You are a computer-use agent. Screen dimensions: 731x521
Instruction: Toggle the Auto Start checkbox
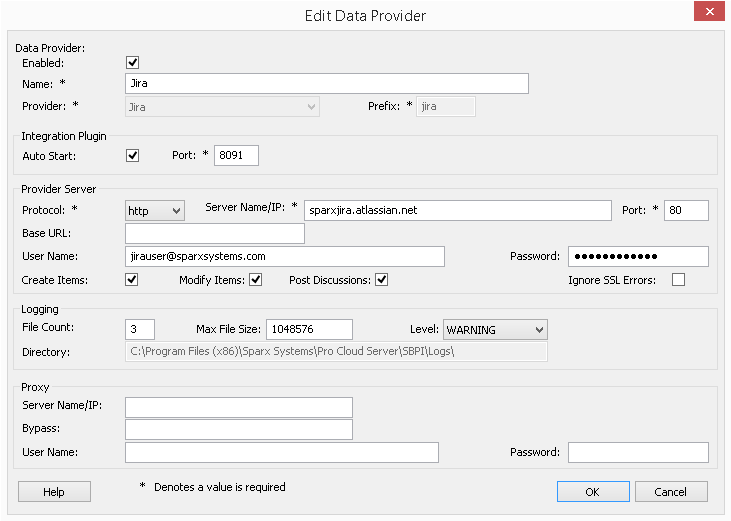pyautogui.click(x=132, y=155)
